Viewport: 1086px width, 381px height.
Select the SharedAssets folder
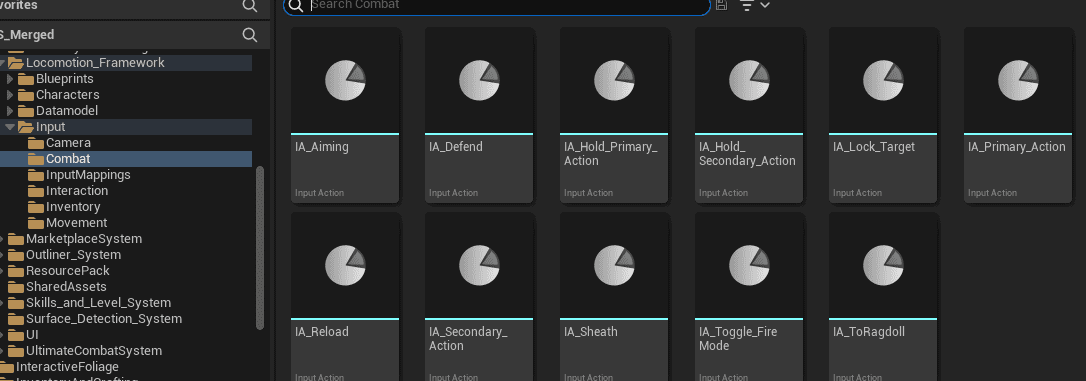pyautogui.click(x=126, y=286)
